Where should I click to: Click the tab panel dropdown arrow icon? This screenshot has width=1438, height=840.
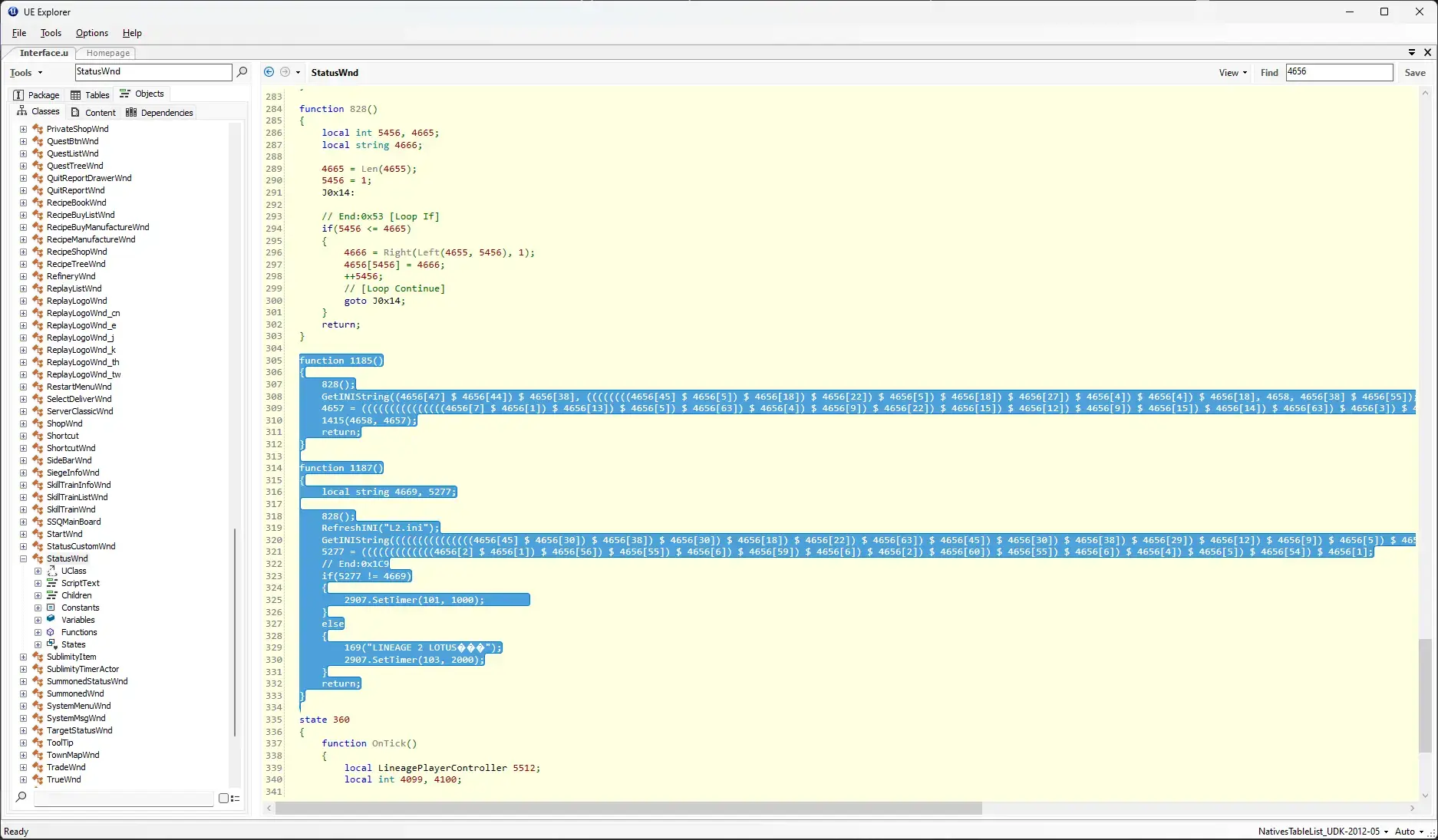[x=1412, y=52]
